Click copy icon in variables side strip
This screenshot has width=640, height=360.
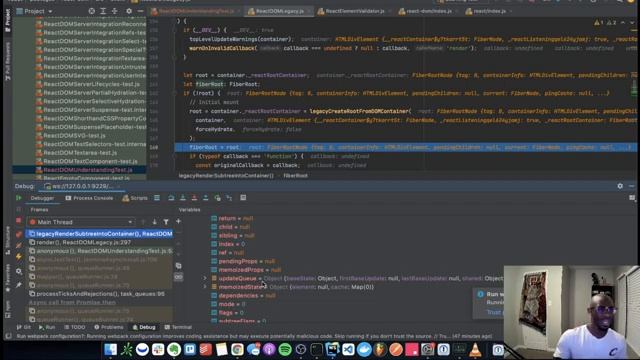pos(178,266)
